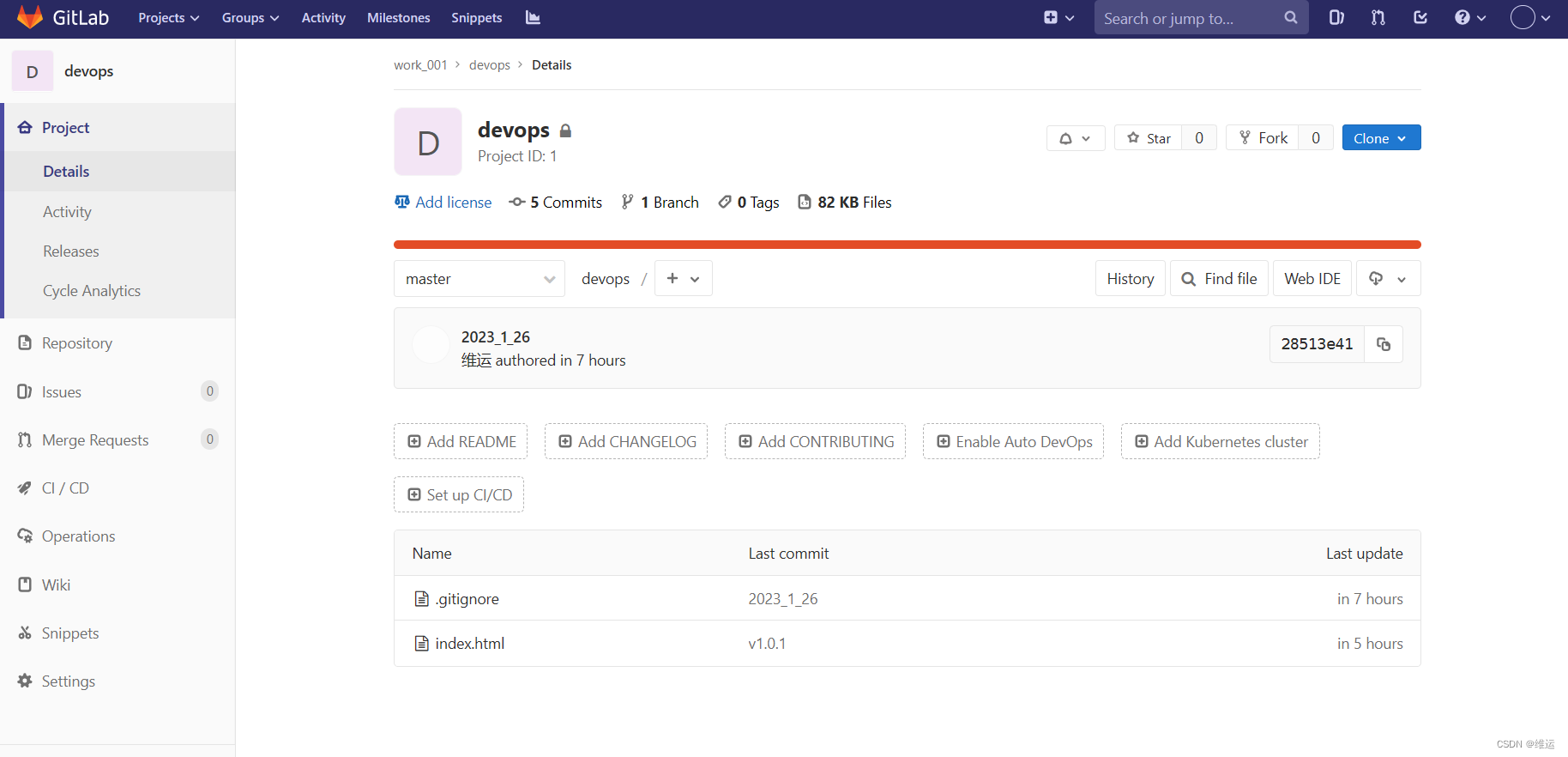Image resolution: width=1568 pixels, height=757 pixels.
Task: Fork the devops project
Action: [1263, 138]
